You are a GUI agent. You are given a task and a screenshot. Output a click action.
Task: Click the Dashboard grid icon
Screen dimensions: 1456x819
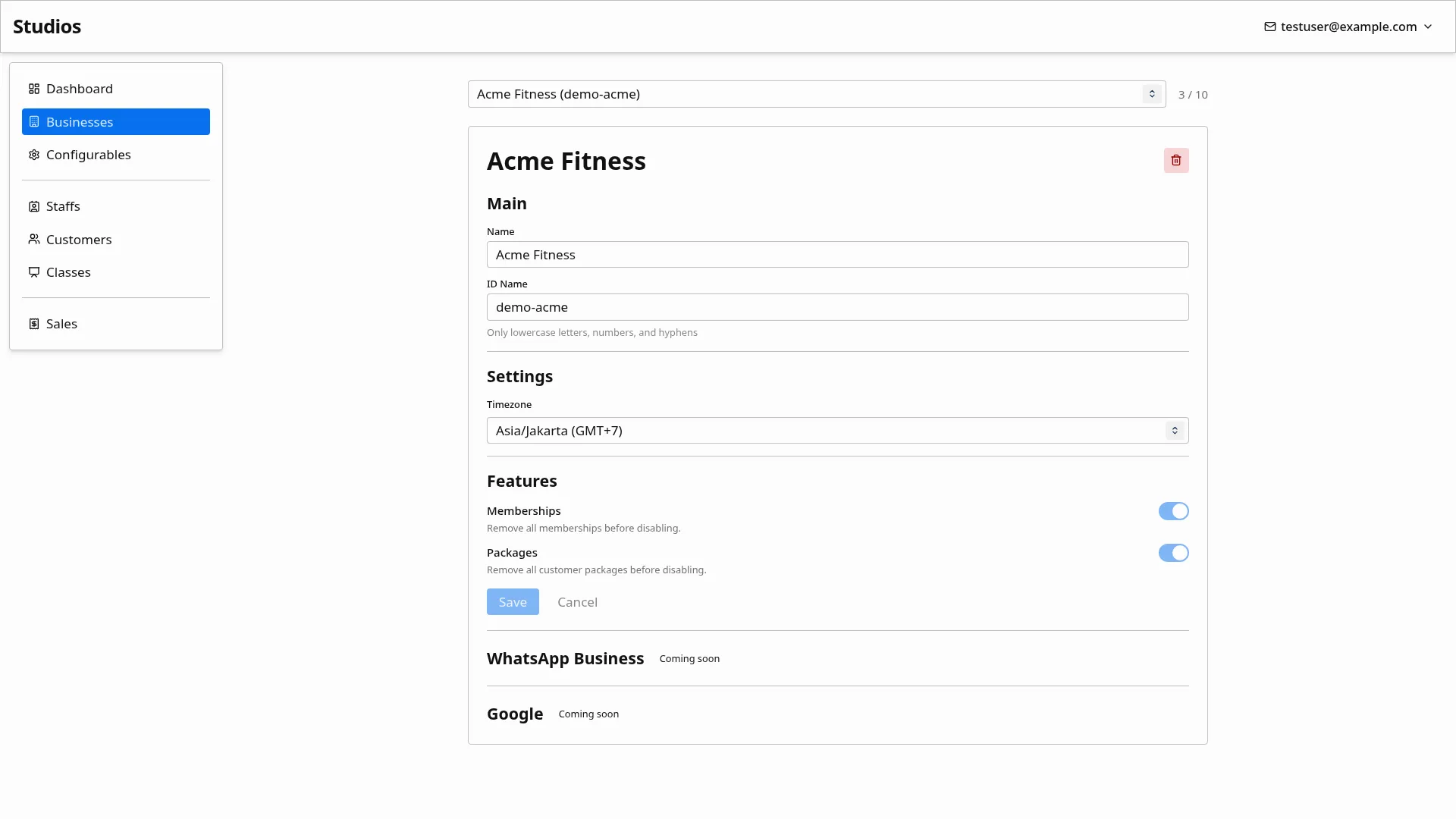[x=34, y=89]
